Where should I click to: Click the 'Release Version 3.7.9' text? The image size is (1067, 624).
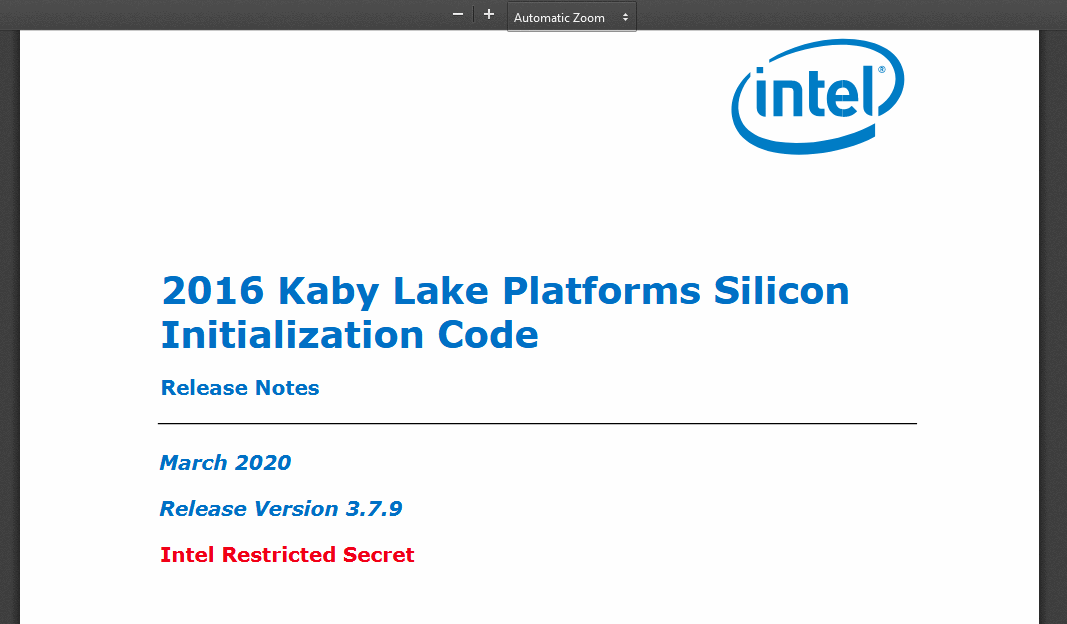281,509
